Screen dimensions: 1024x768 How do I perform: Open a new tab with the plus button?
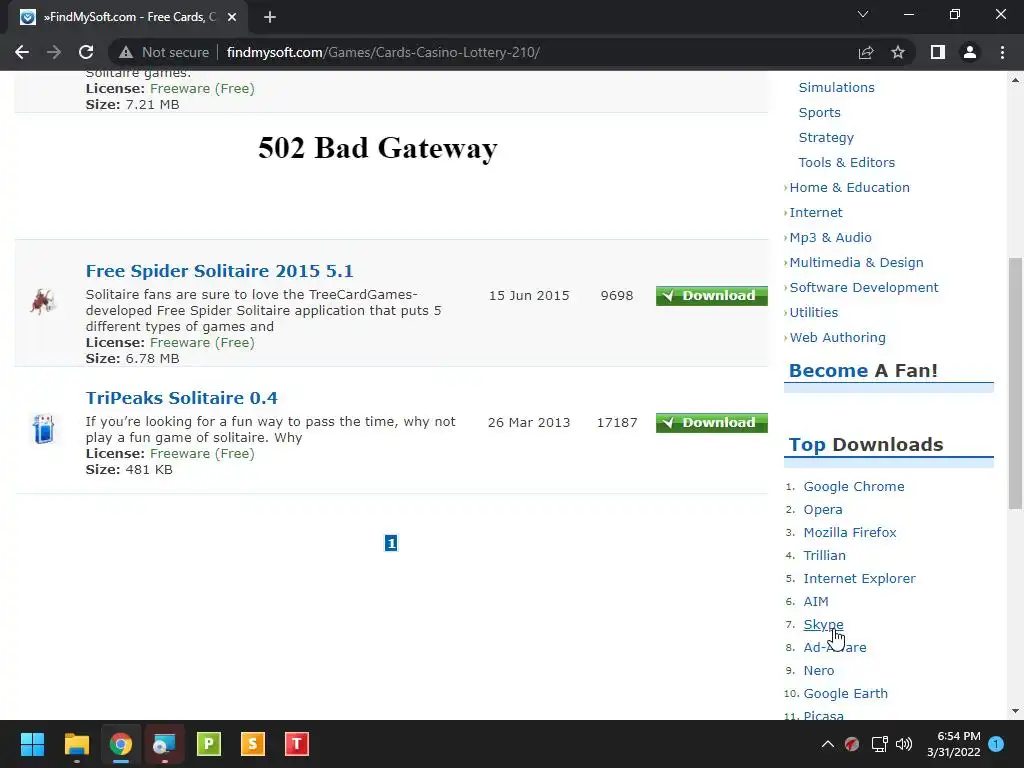(270, 17)
